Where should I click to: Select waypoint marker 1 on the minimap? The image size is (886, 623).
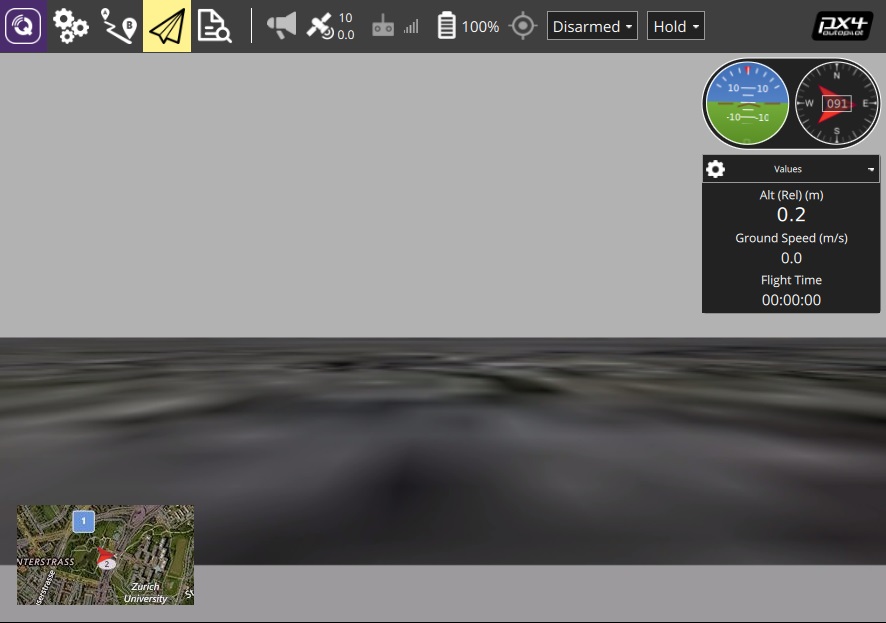[83, 521]
